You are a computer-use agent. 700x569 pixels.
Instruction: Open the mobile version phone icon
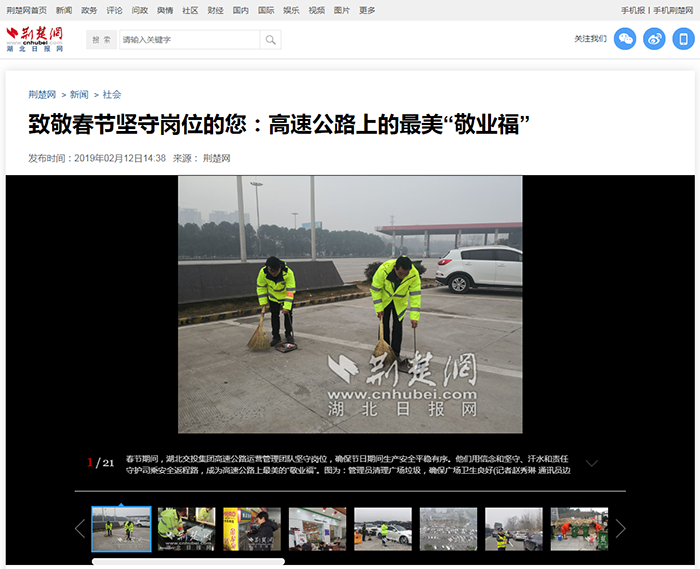pos(683,39)
